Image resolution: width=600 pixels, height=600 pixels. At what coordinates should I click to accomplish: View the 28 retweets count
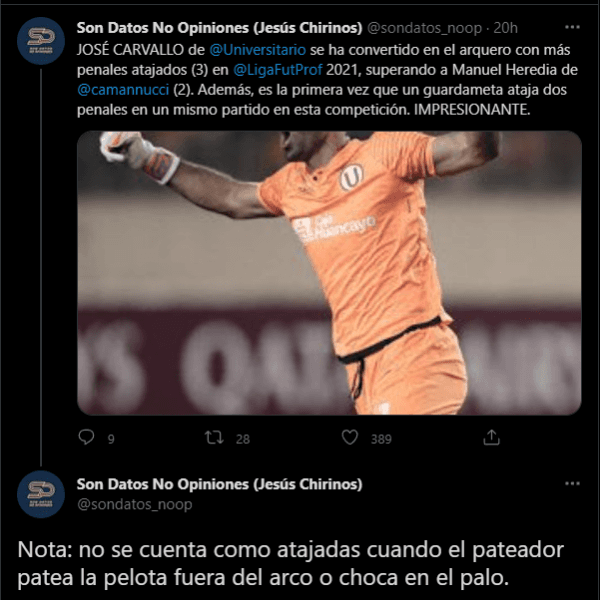coord(243,439)
